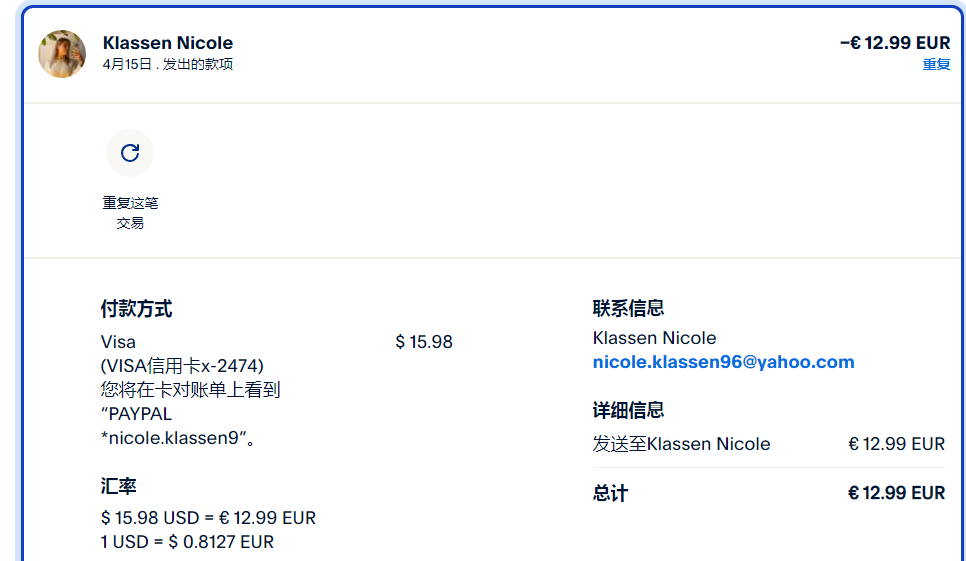This screenshot has width=966, height=561.
Task: Click the 发送至Klassen Nicole detail row
Action: point(681,444)
